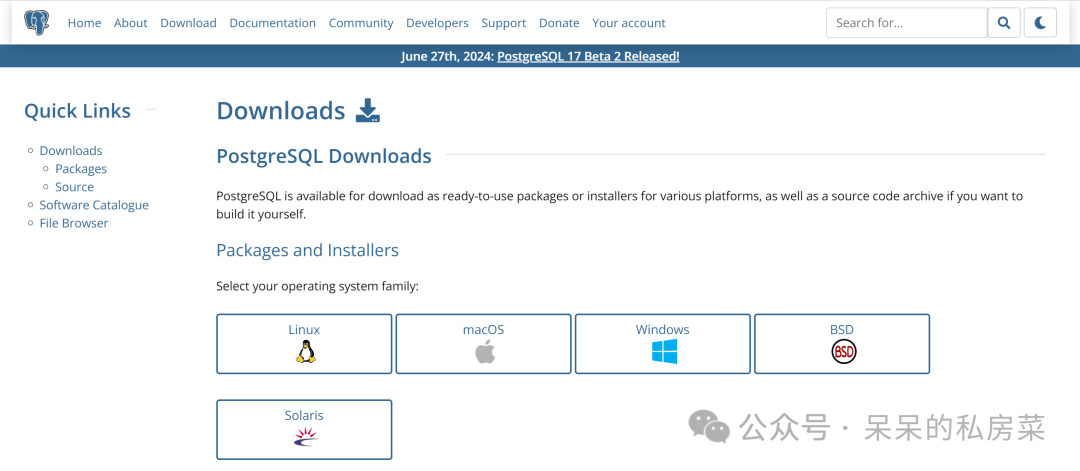
Task: Open the Community menu item
Action: (x=361, y=23)
